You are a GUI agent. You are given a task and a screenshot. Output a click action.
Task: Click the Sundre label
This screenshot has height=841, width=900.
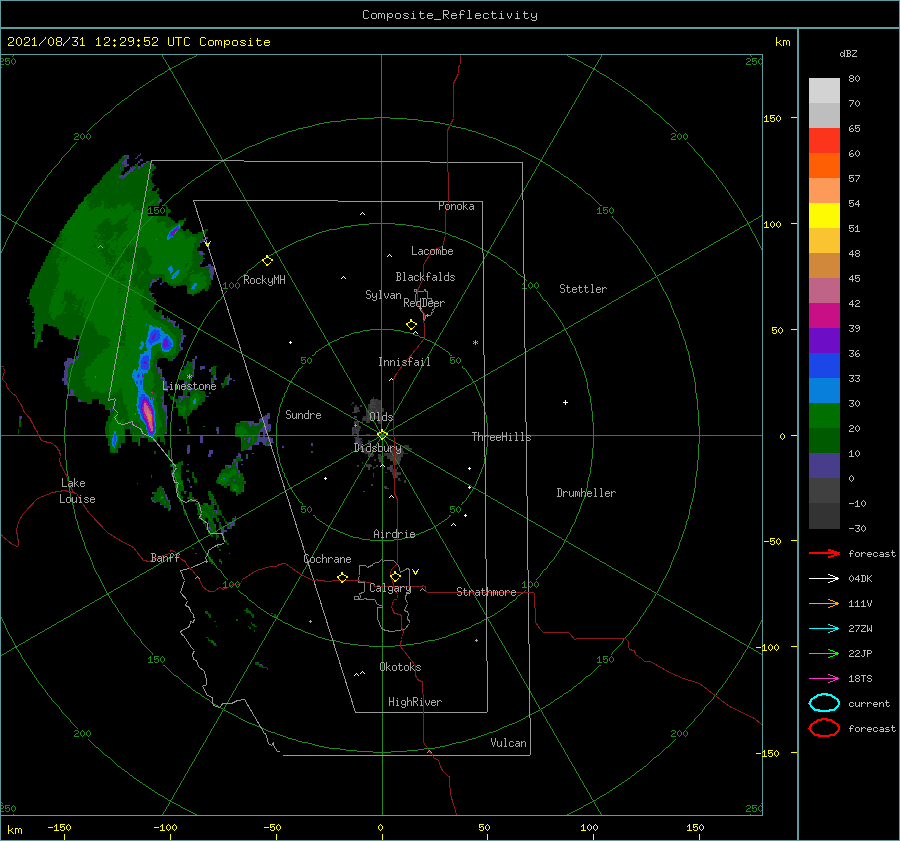pyautogui.click(x=303, y=414)
